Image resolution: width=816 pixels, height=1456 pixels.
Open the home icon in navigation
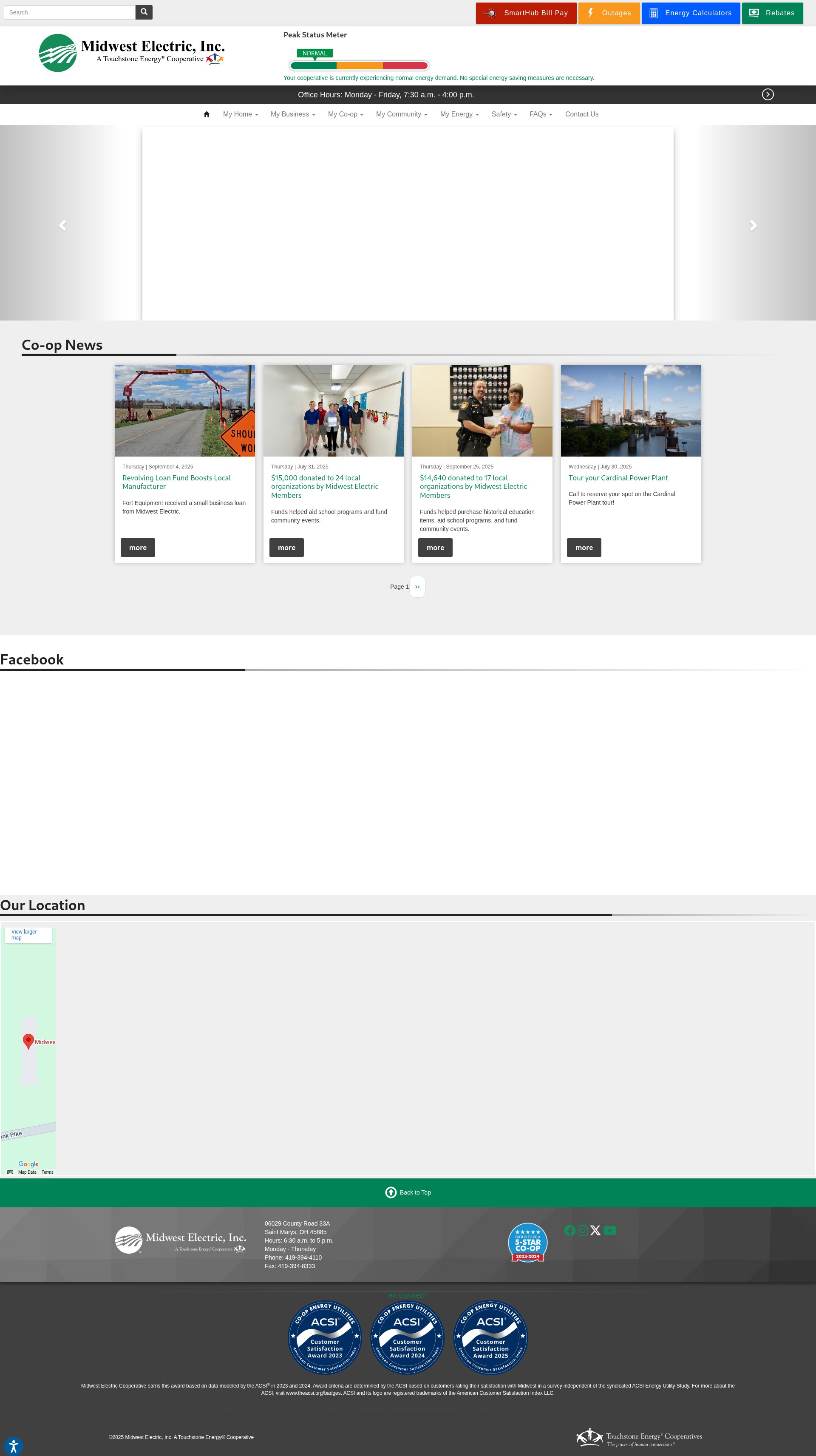[x=207, y=114]
